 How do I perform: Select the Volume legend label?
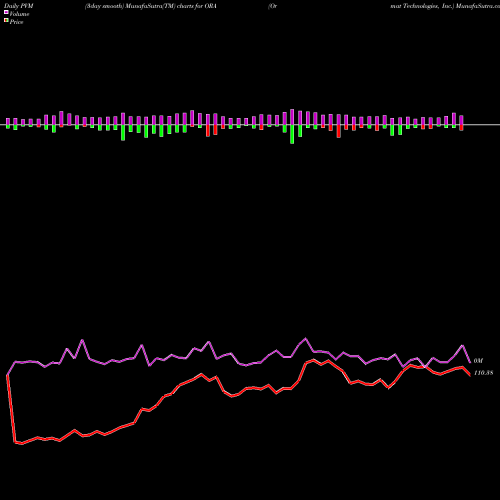click(x=19, y=14)
